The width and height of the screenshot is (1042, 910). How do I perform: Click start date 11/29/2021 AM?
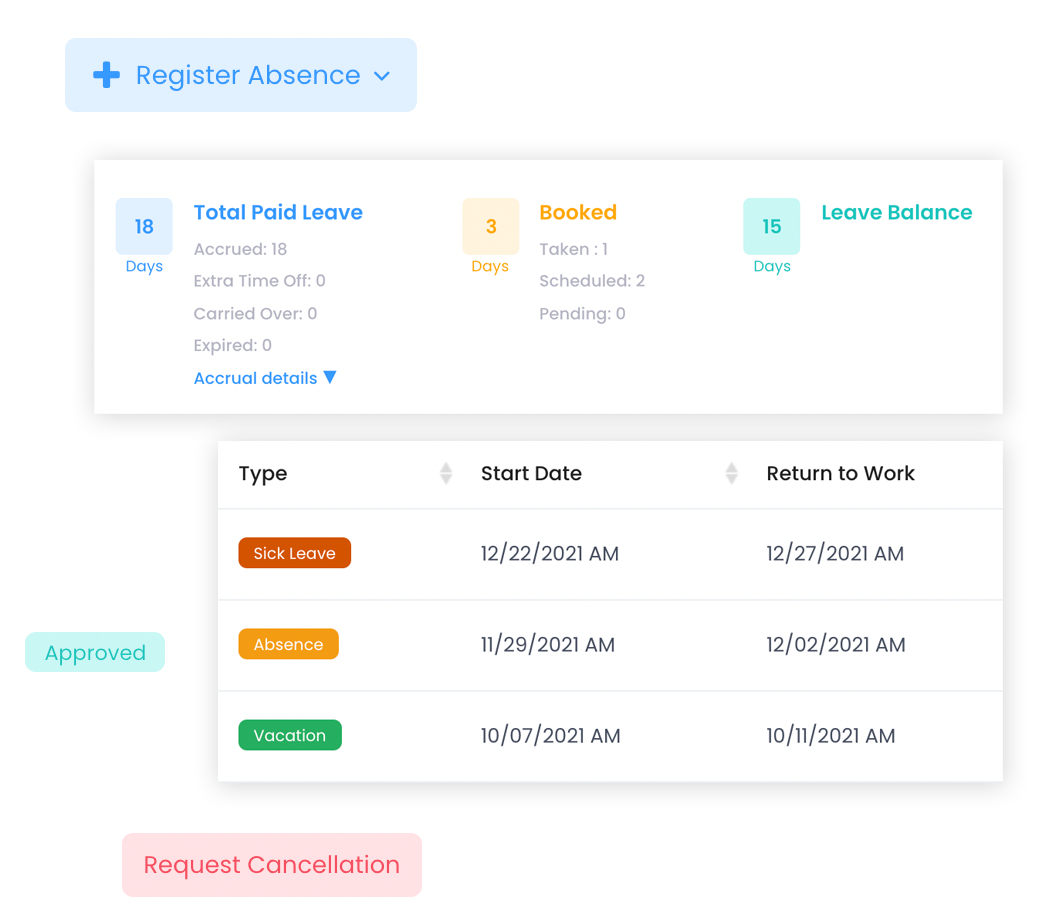click(x=548, y=645)
